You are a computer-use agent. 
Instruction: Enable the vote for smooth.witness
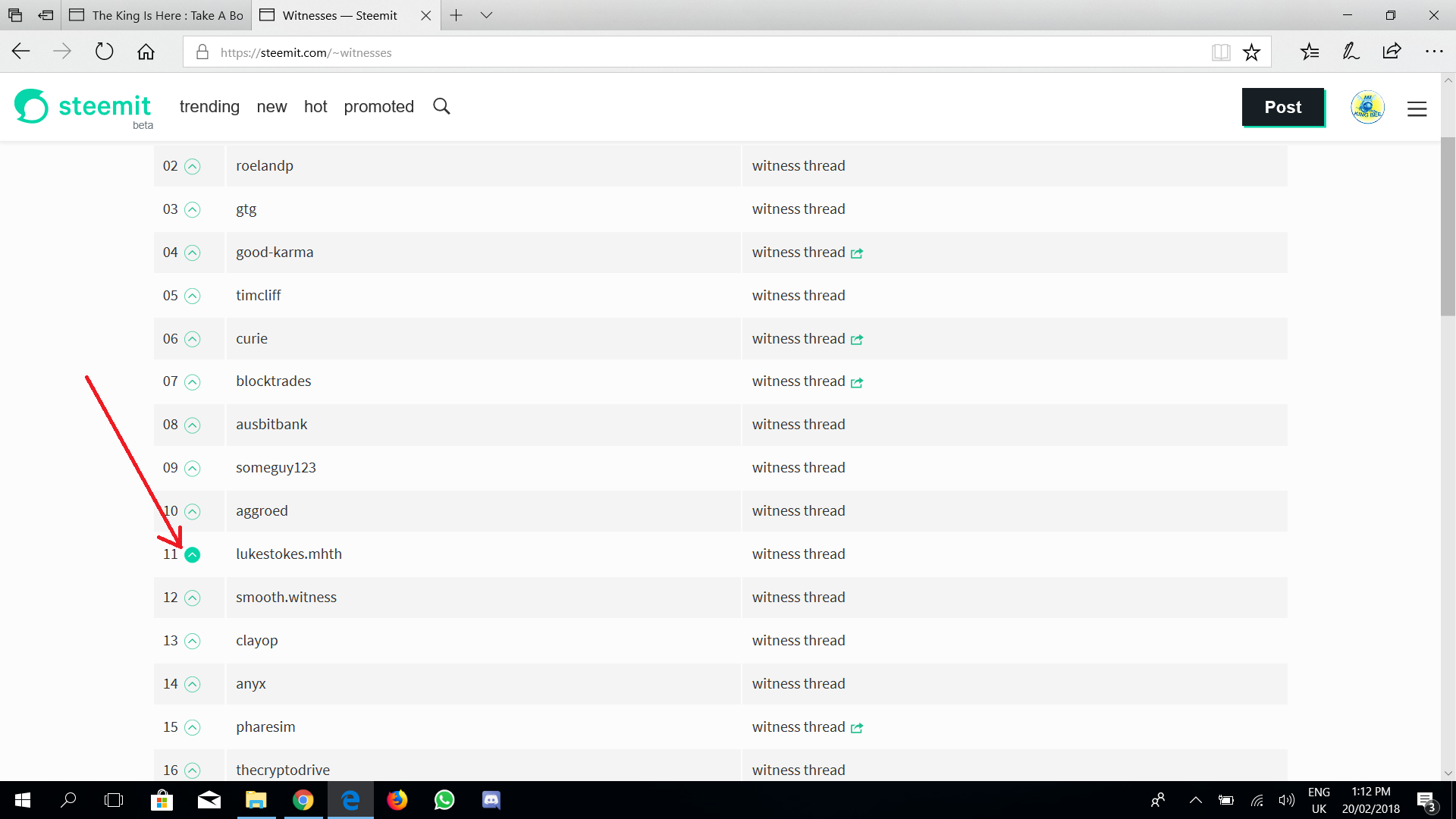(192, 598)
